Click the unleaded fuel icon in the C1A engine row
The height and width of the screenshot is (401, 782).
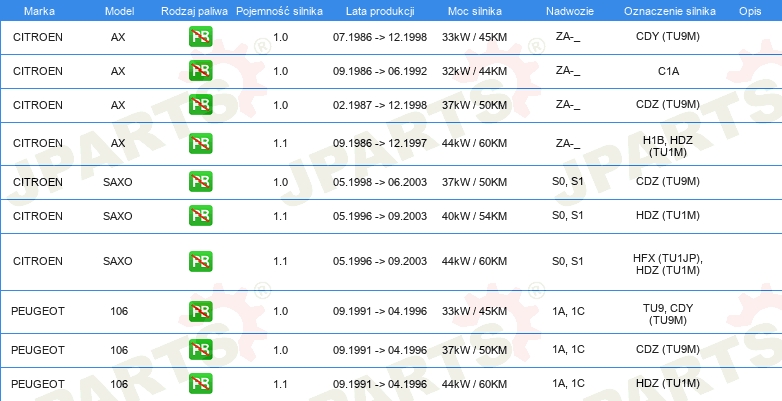200,71
